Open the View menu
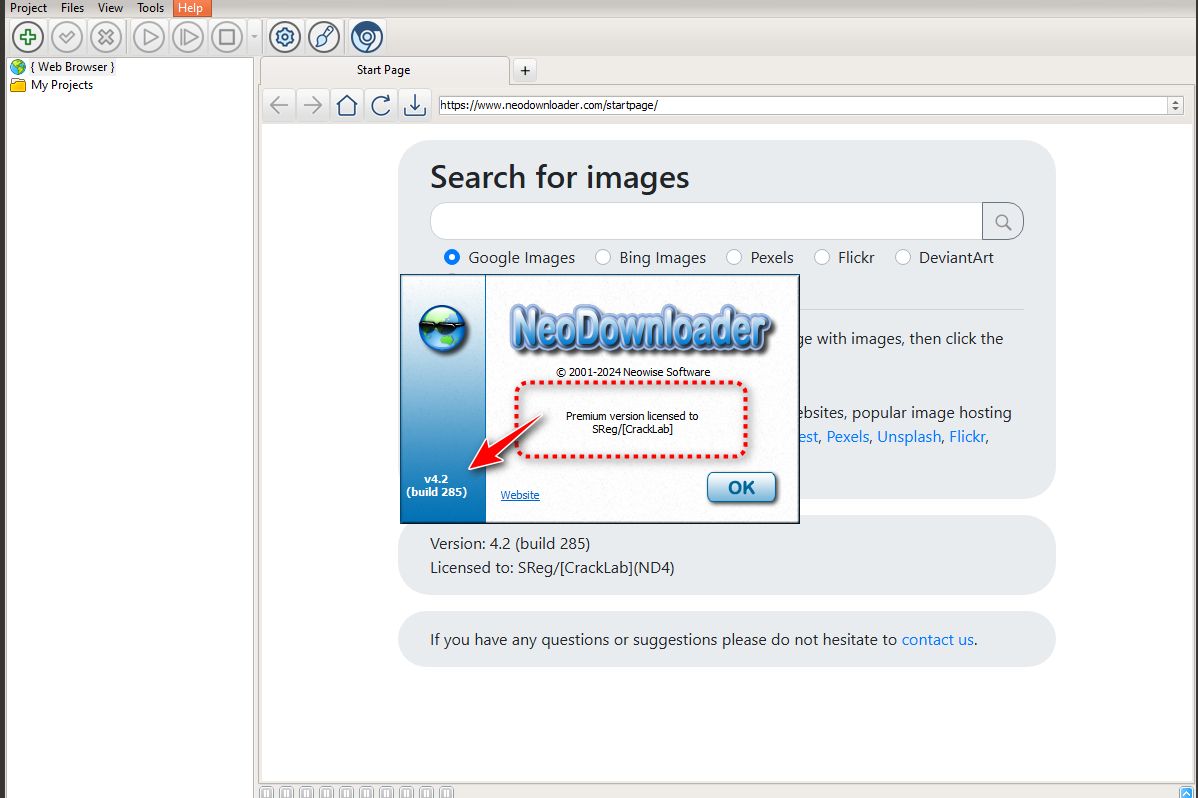1198x798 pixels. (x=110, y=8)
